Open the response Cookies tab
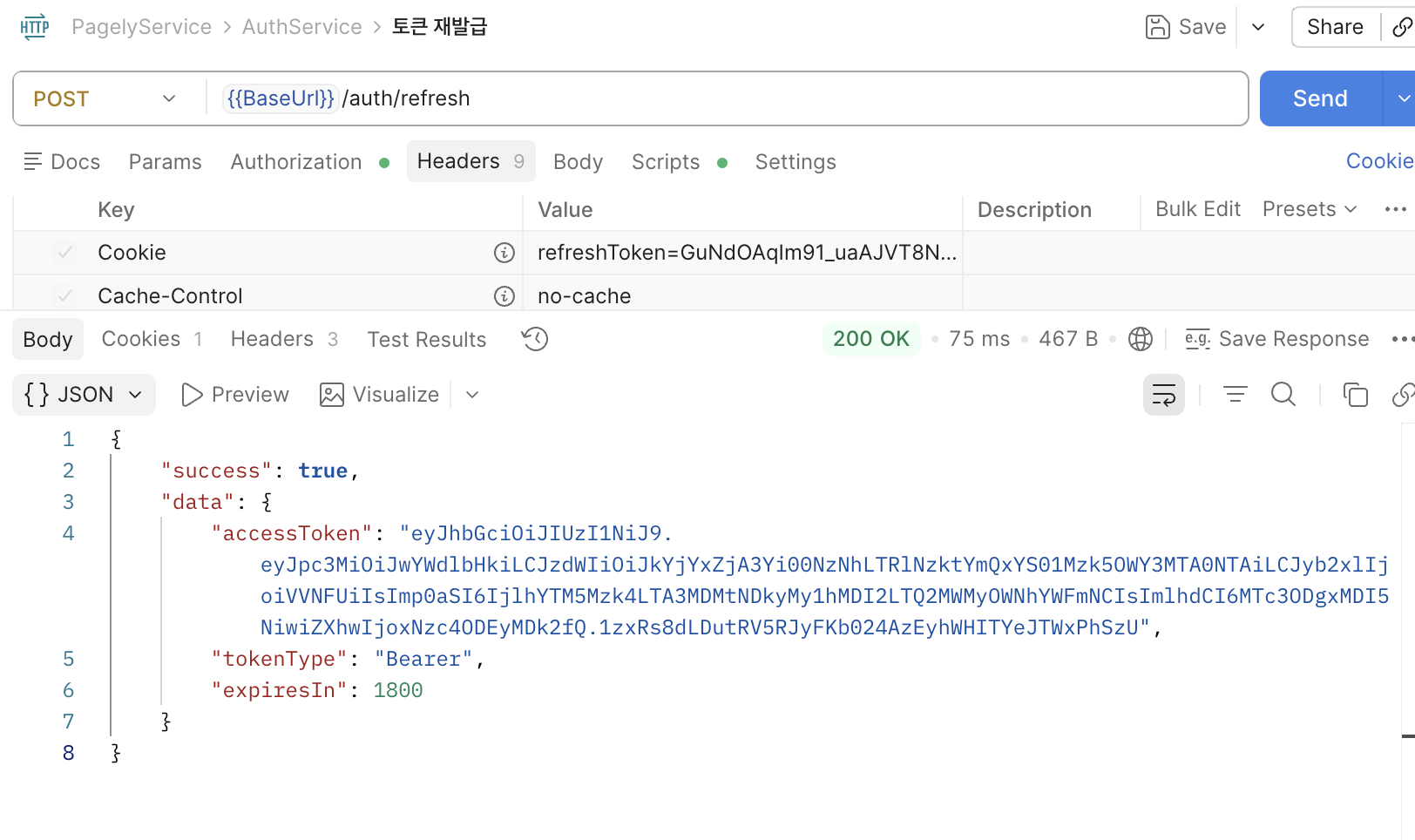 point(152,339)
